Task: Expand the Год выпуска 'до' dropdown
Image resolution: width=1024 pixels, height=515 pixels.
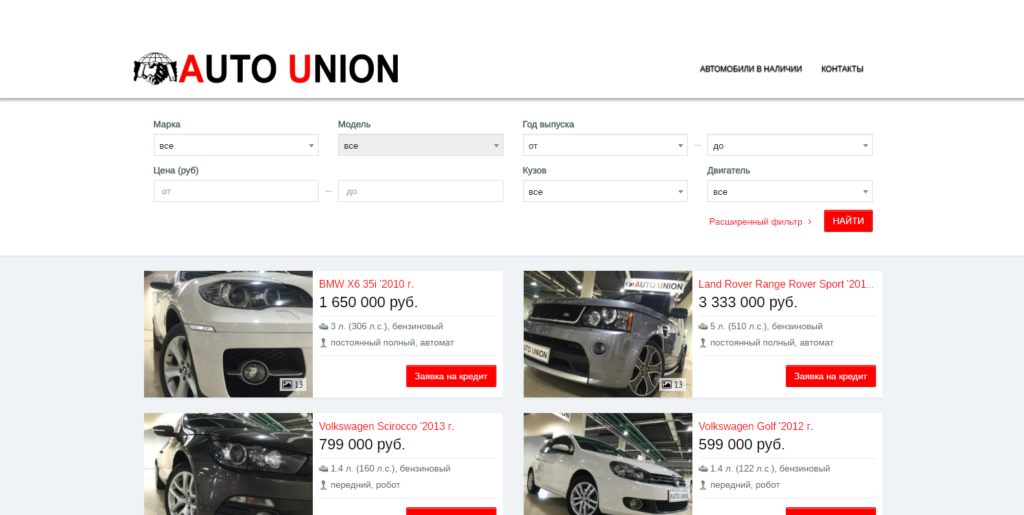Action: coord(790,146)
